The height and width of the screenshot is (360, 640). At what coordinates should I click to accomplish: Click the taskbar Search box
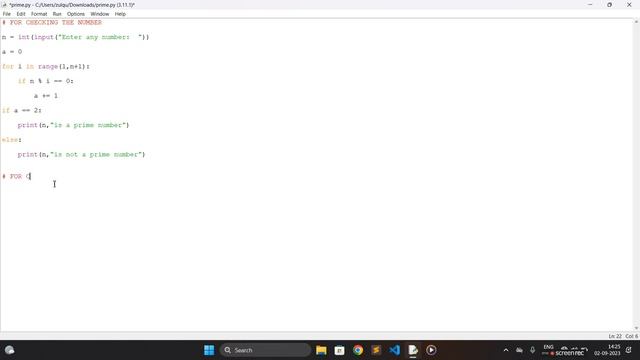click(265, 350)
